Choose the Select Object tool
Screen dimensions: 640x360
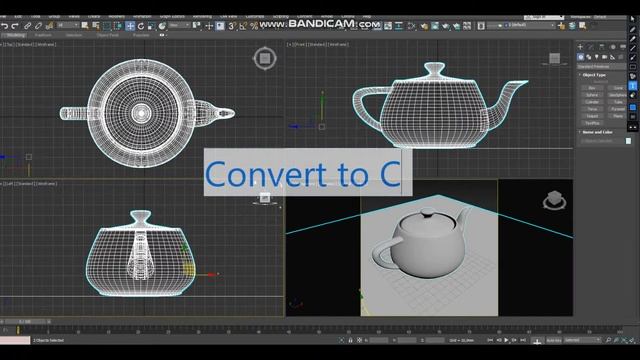(x=85, y=26)
